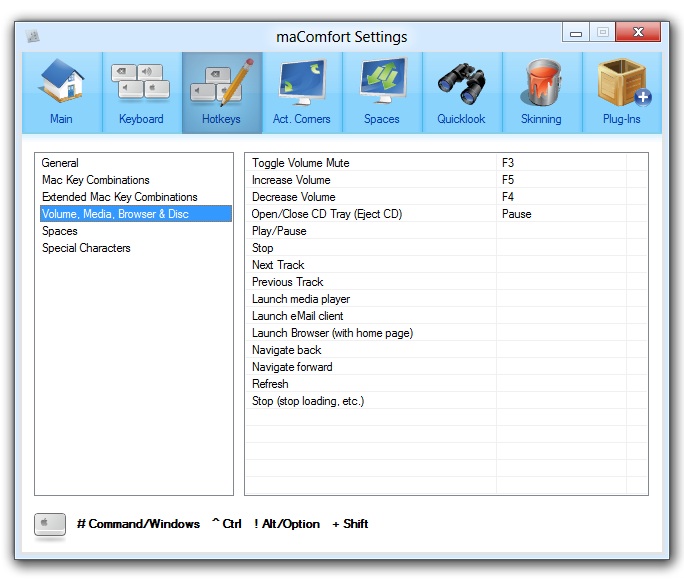Screen dimensions: 684x580
Task: Click the Main tab label
Action: click(61, 119)
